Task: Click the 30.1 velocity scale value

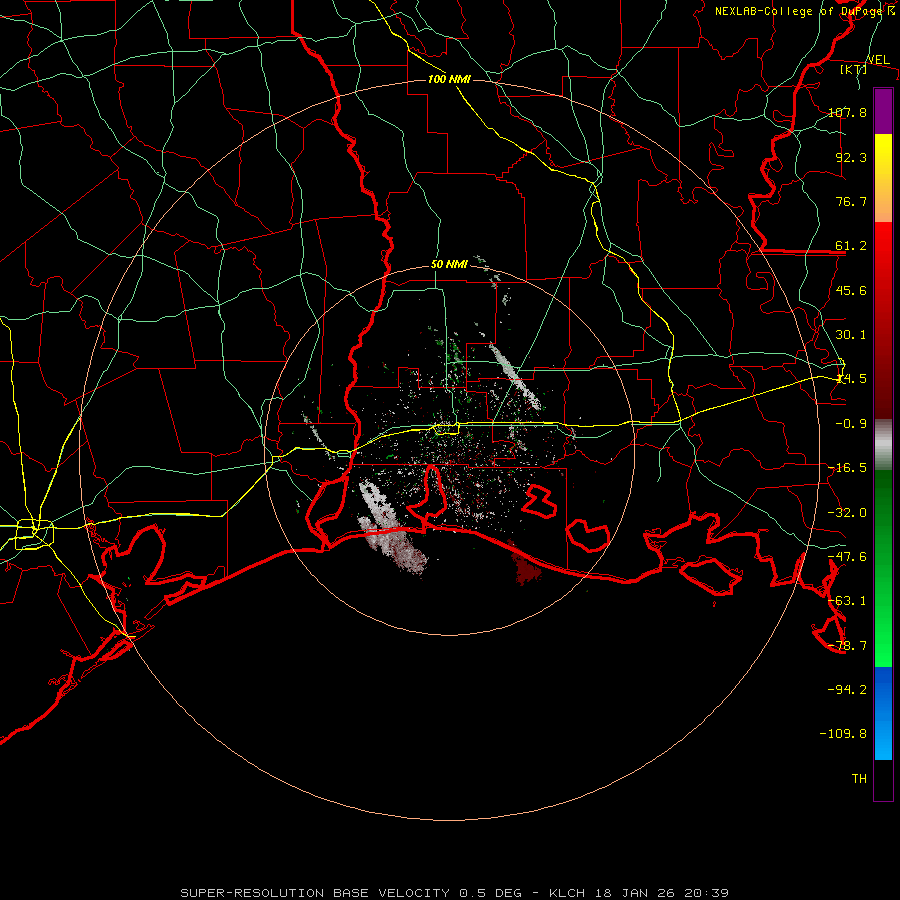Action: [851, 335]
